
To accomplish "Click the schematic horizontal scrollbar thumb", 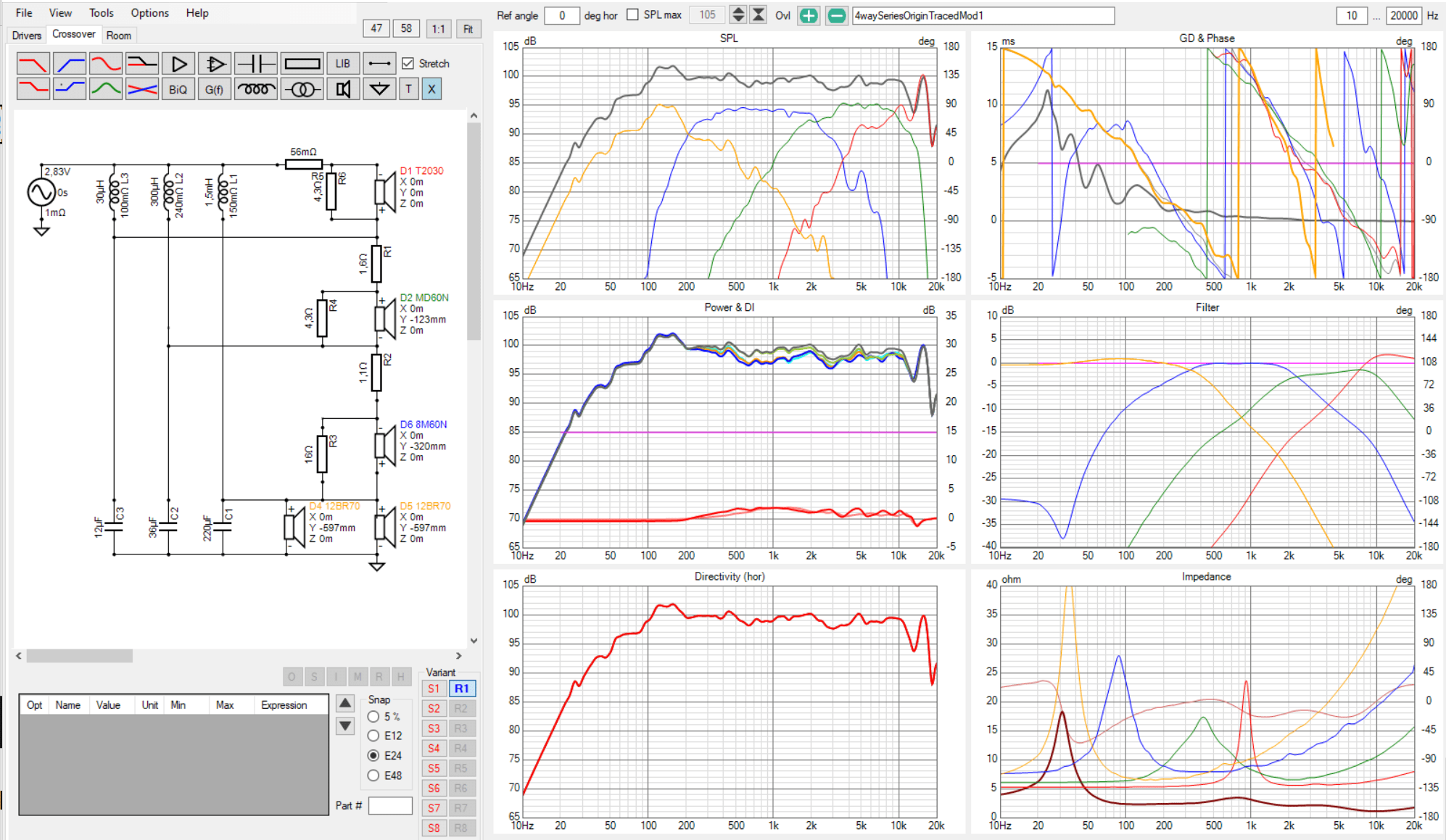I will click(x=80, y=656).
